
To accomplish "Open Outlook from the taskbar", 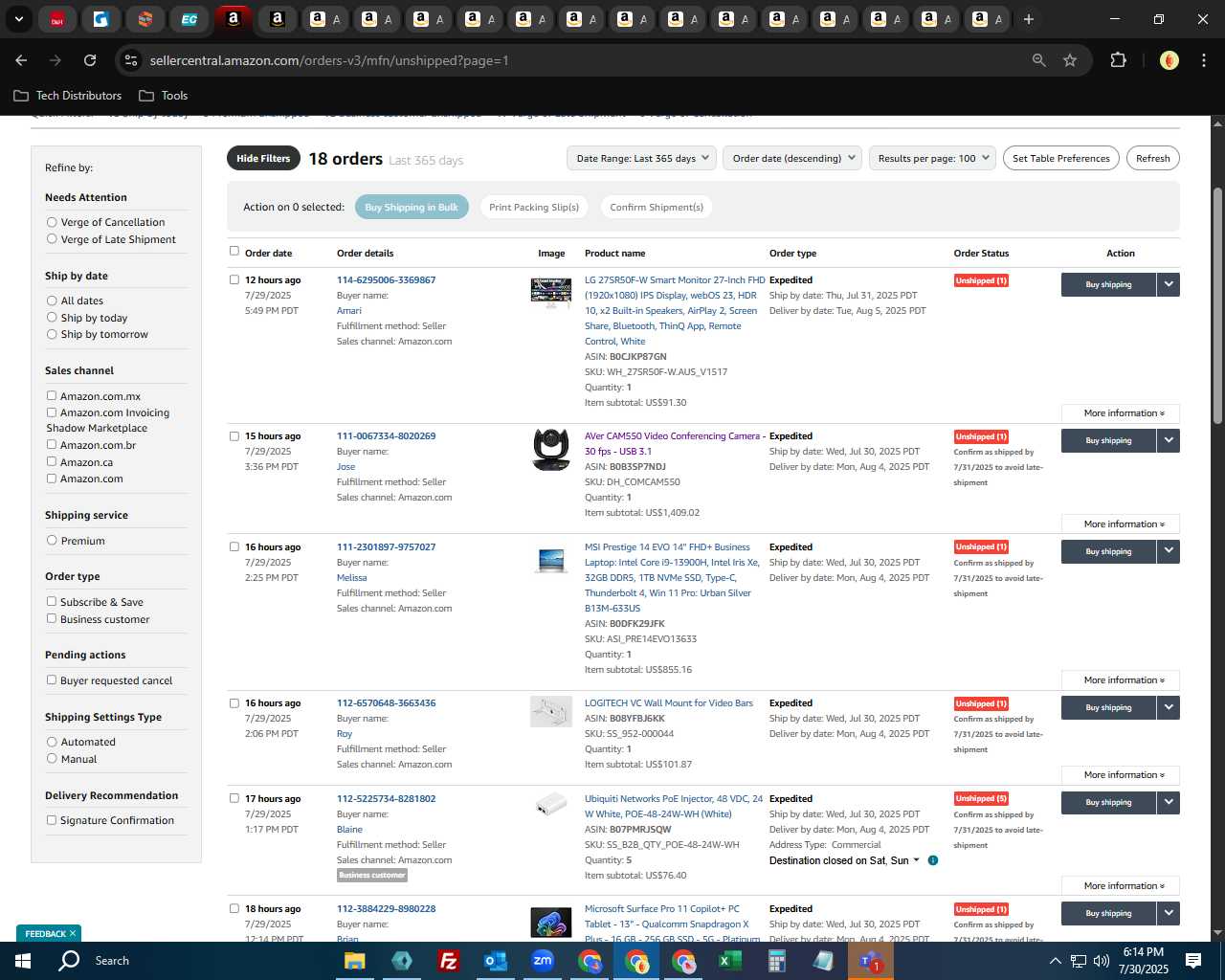I will pyautogui.click(x=496, y=961).
